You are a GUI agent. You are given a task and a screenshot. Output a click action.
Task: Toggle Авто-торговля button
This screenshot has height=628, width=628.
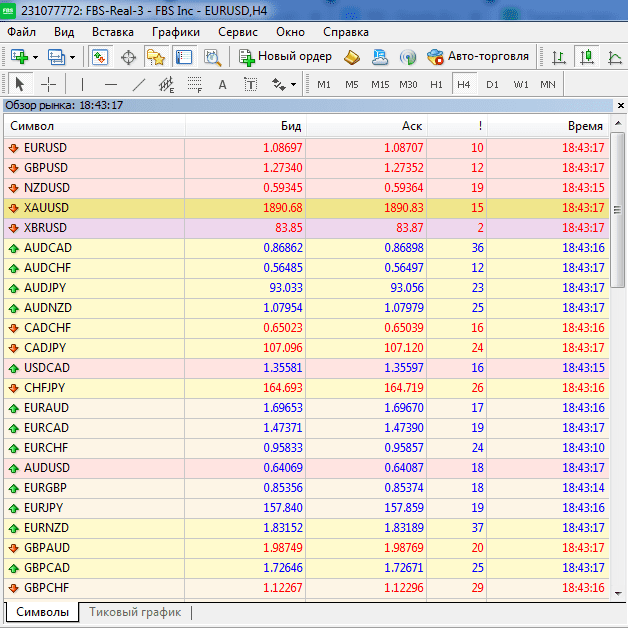(477, 56)
